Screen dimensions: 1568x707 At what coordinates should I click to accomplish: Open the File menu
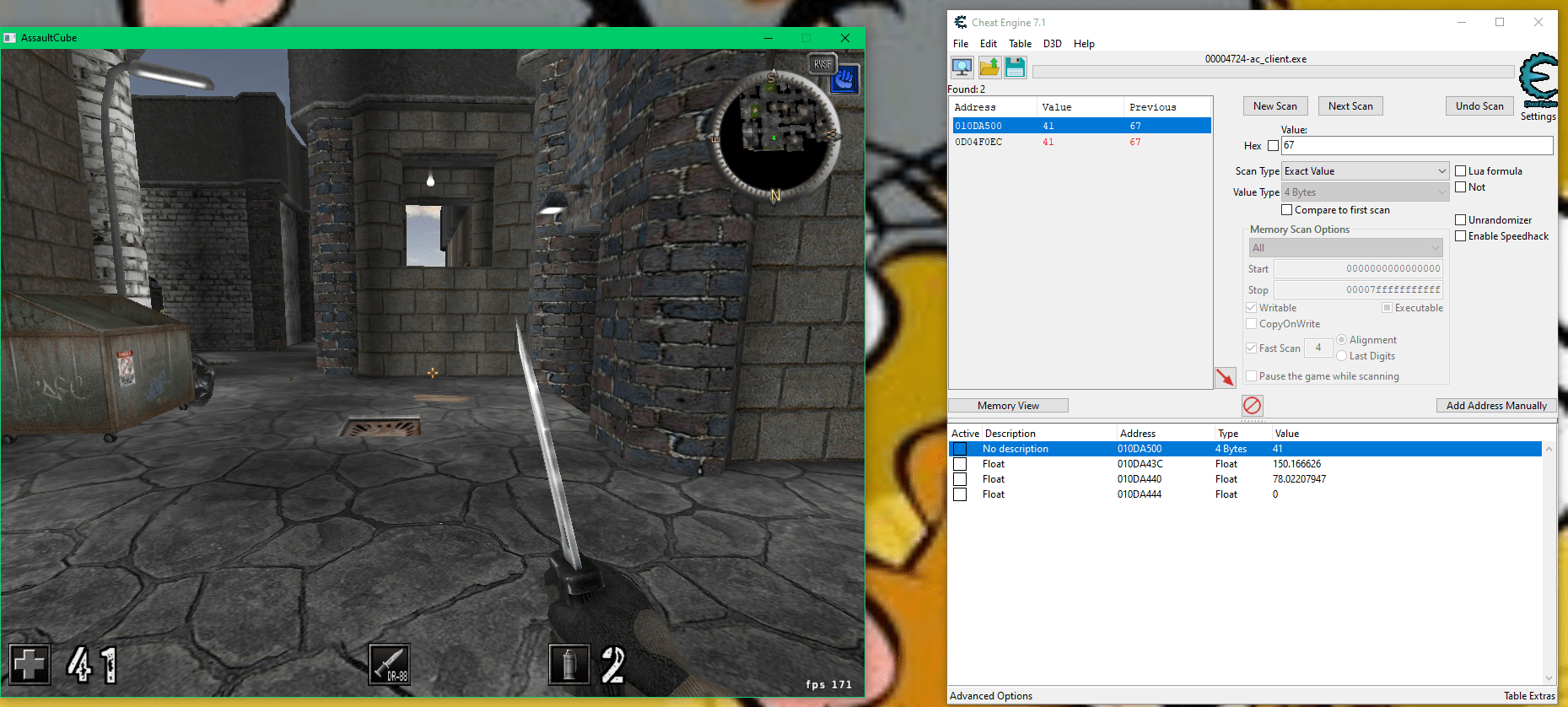961,44
